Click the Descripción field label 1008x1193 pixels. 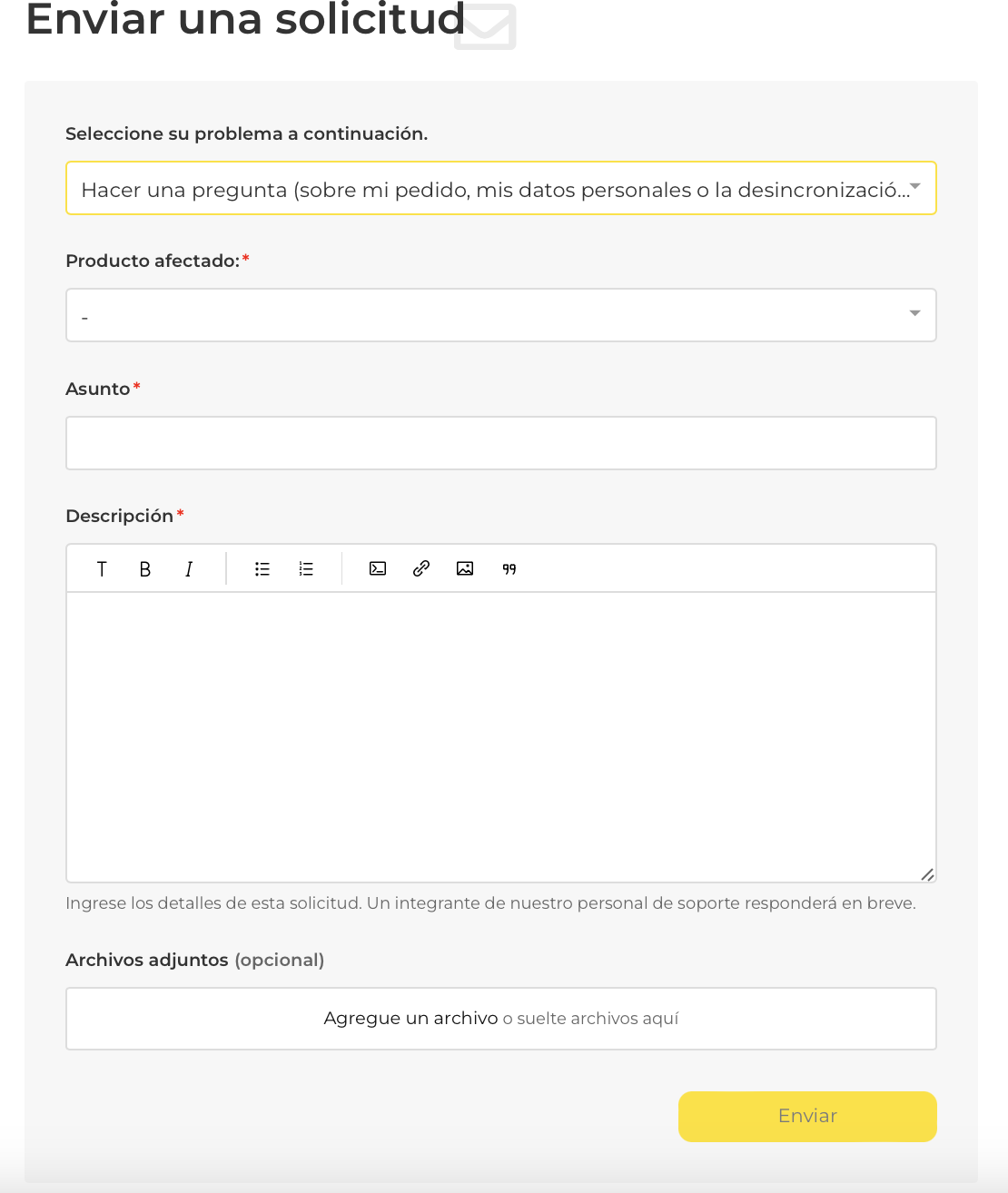coord(119,516)
